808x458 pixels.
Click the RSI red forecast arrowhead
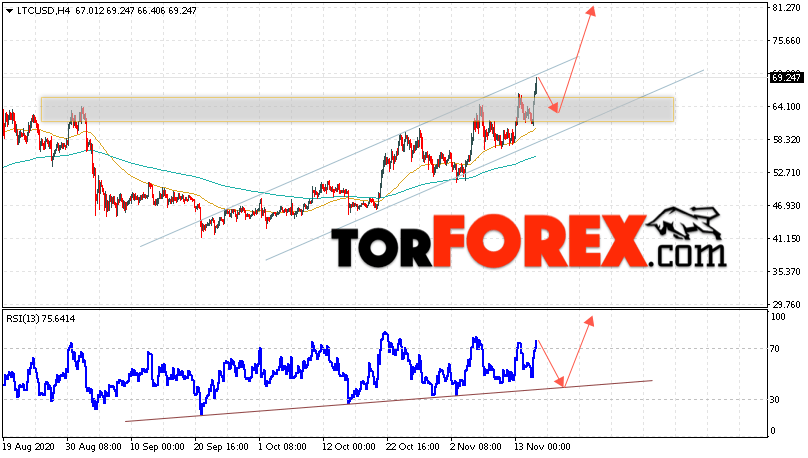(x=589, y=321)
